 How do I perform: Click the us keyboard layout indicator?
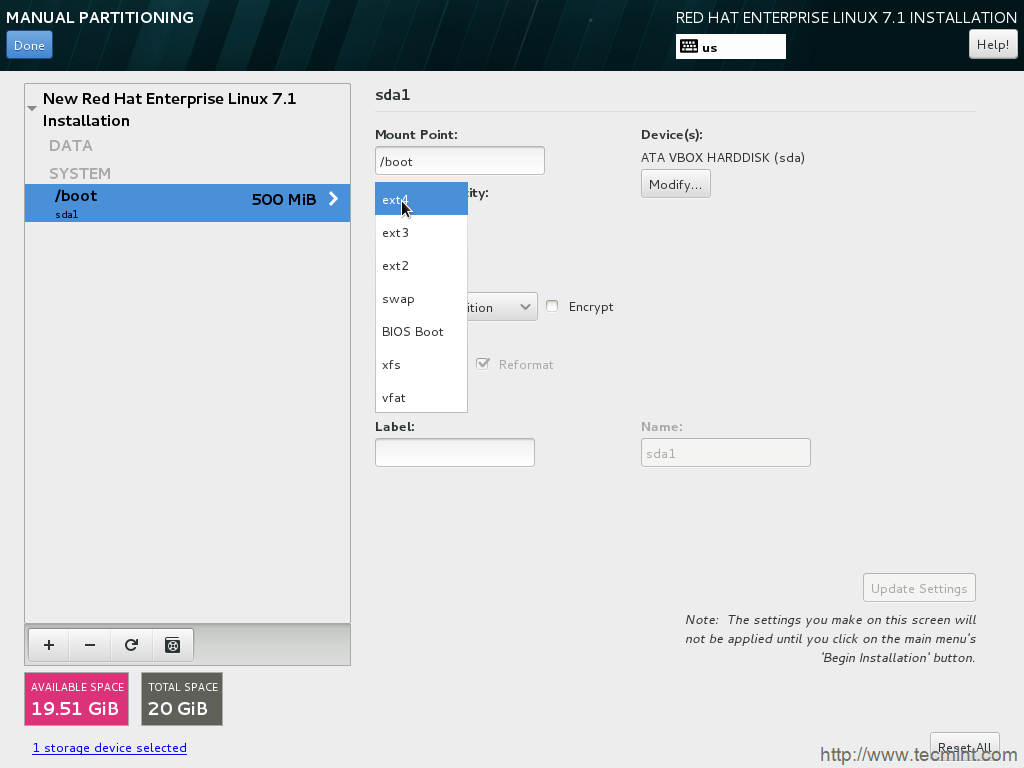731,46
